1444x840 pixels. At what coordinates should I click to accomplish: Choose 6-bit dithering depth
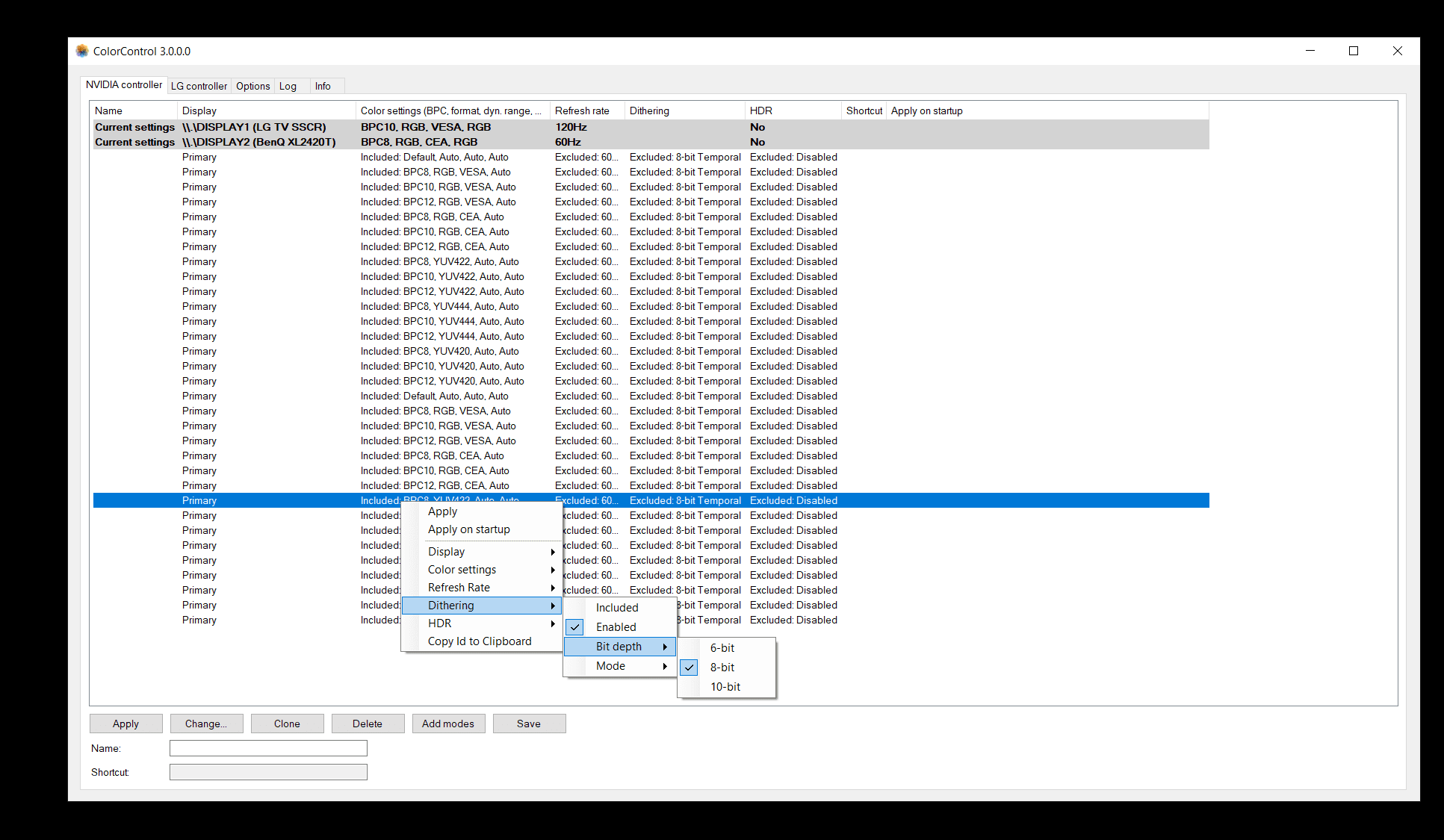722,648
